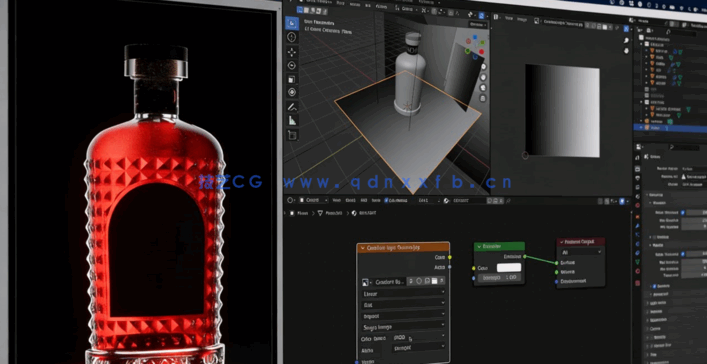
Task: Open red sphere Material properties tab
Action: [638, 272]
